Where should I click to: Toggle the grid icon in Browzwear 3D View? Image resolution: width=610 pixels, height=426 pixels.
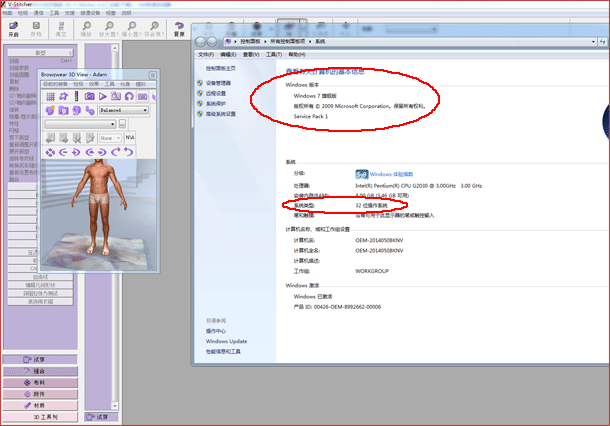pos(50,96)
